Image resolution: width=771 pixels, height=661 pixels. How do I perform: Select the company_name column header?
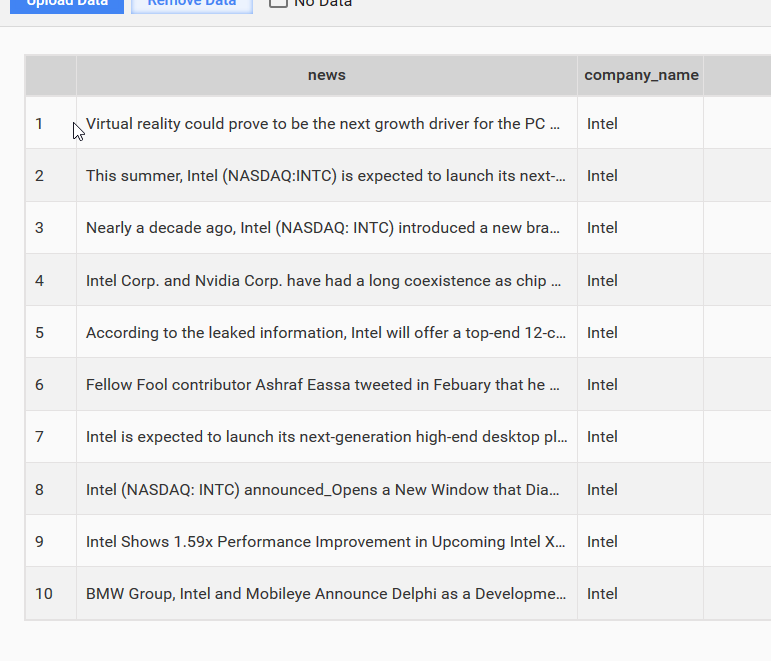click(641, 75)
